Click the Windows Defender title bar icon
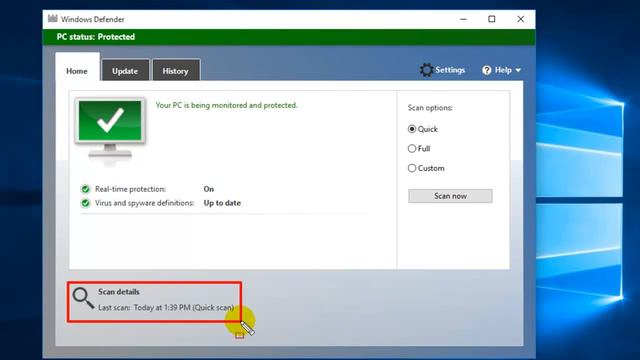 tap(53, 18)
